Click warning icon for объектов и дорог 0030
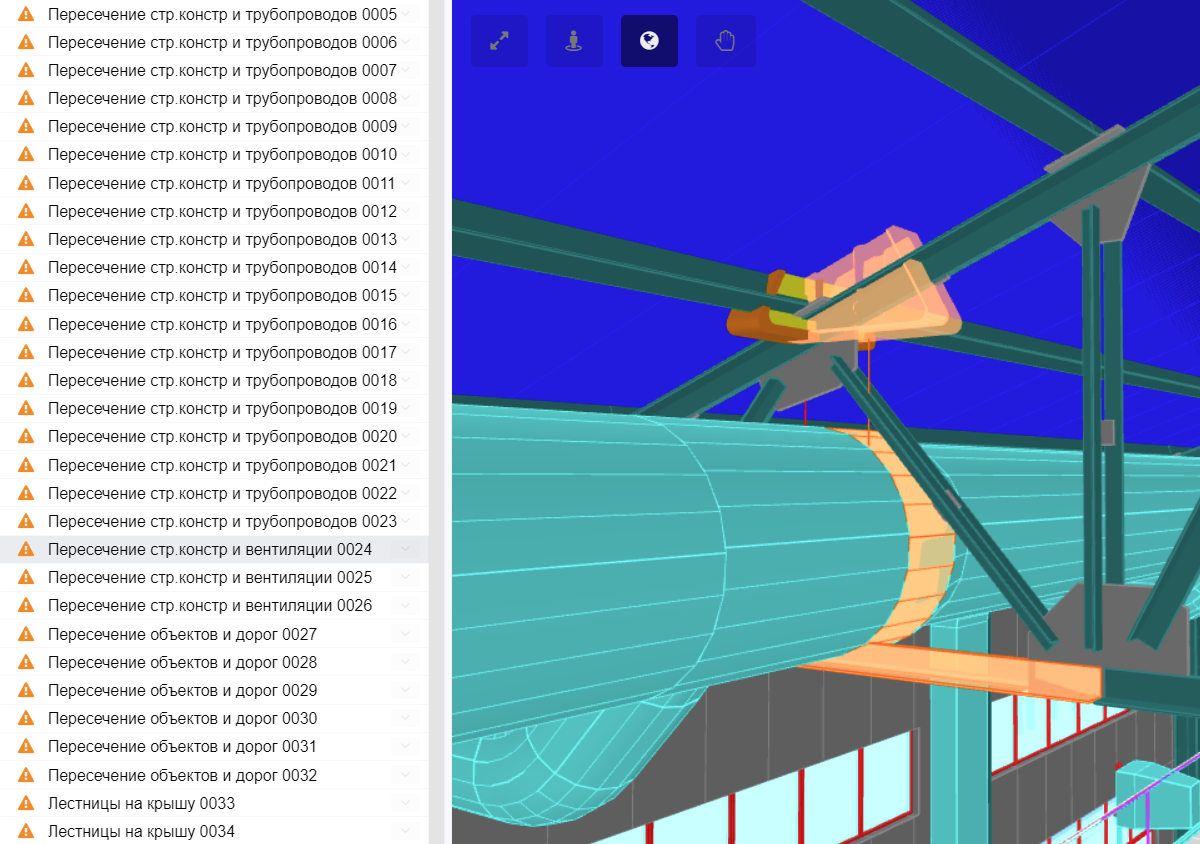Screen dimensions: 1200x844 (26, 718)
